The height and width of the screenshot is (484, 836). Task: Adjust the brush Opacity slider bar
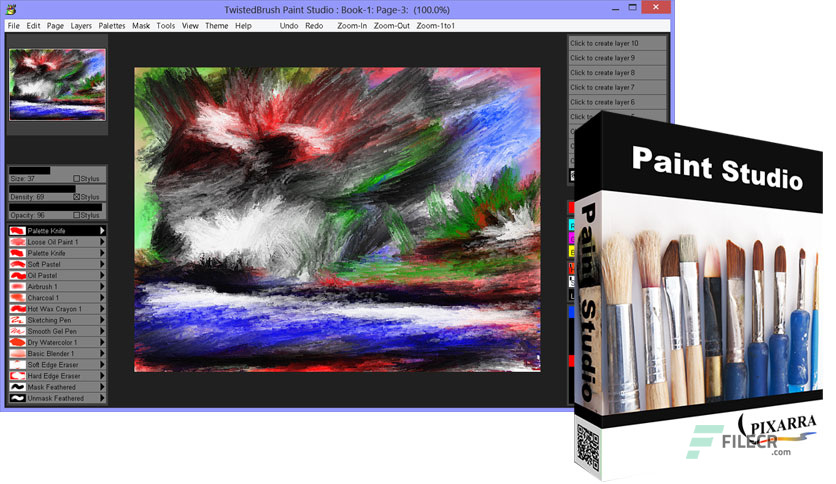(57, 207)
